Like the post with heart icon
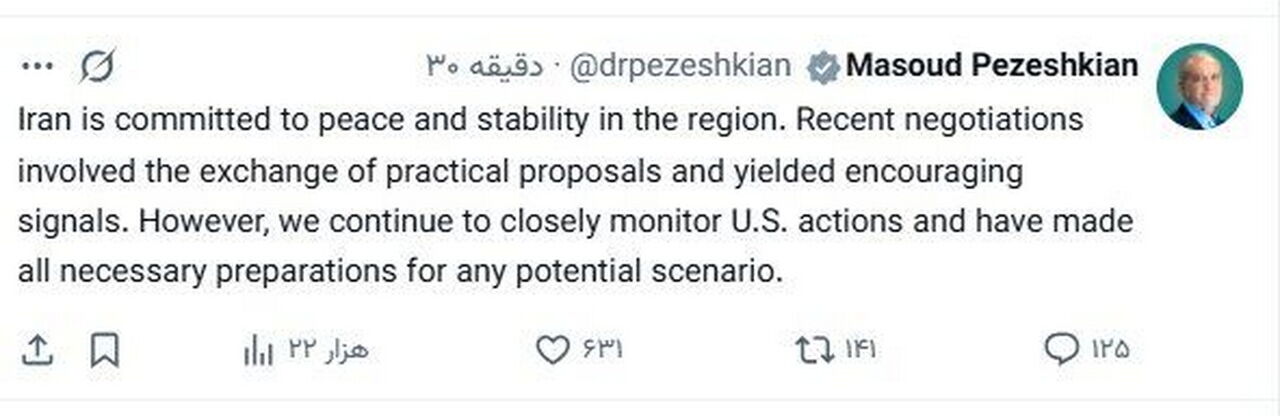The height and width of the screenshot is (416, 1280). point(552,350)
